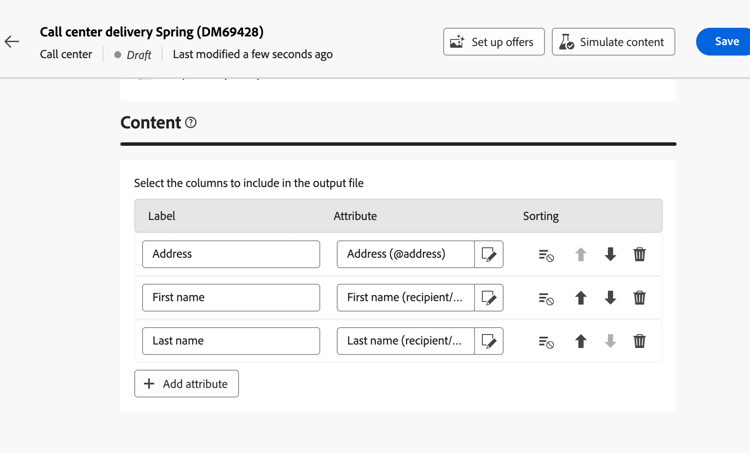Delete the Address row
The image size is (750, 453).
click(640, 254)
